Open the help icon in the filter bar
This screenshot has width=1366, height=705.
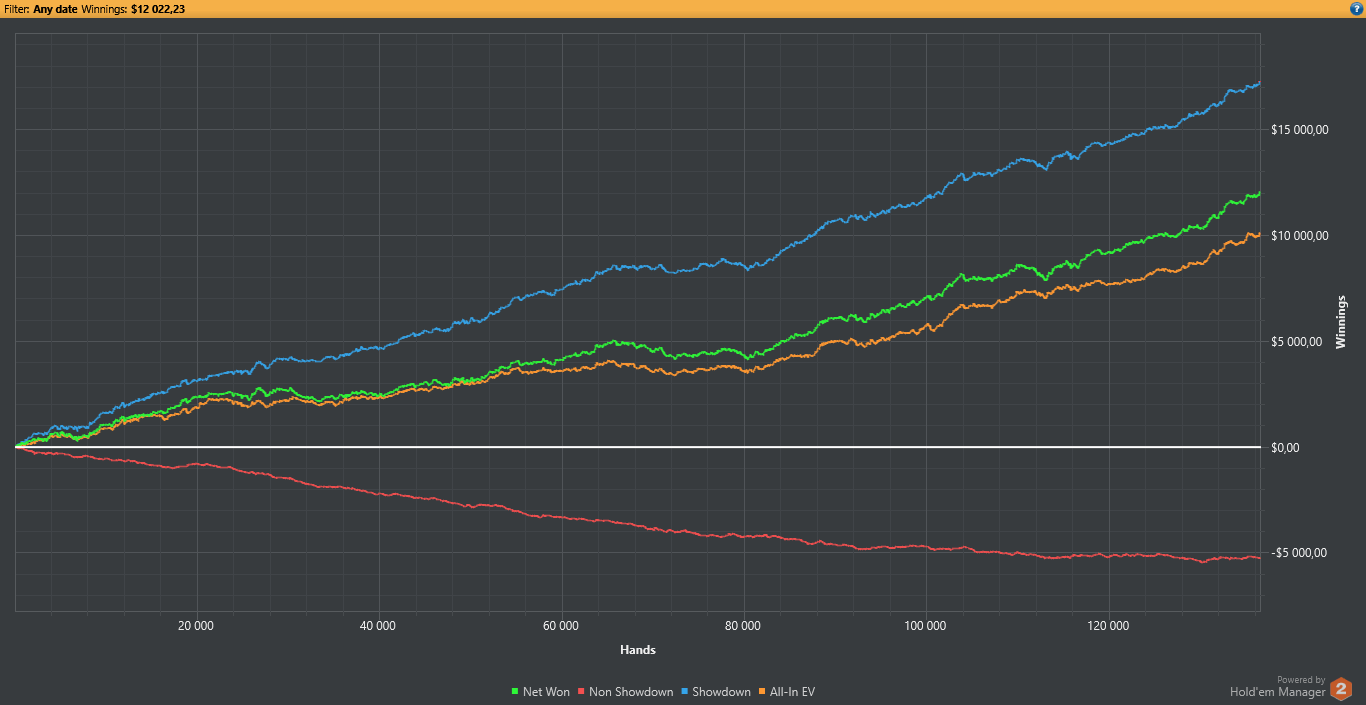coord(1356,9)
